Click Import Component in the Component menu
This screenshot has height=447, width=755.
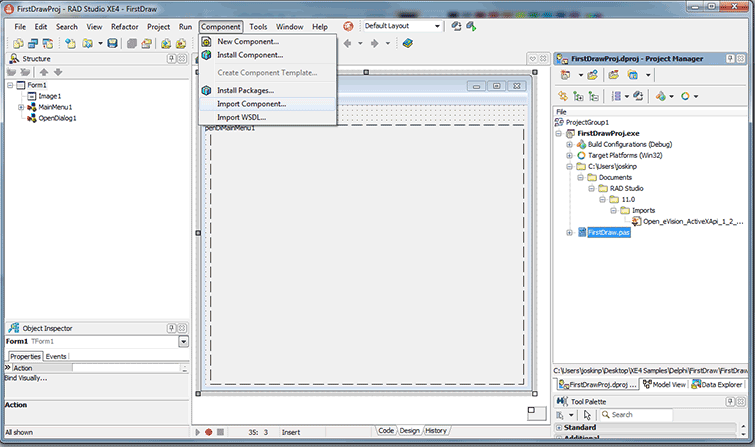coord(251,104)
